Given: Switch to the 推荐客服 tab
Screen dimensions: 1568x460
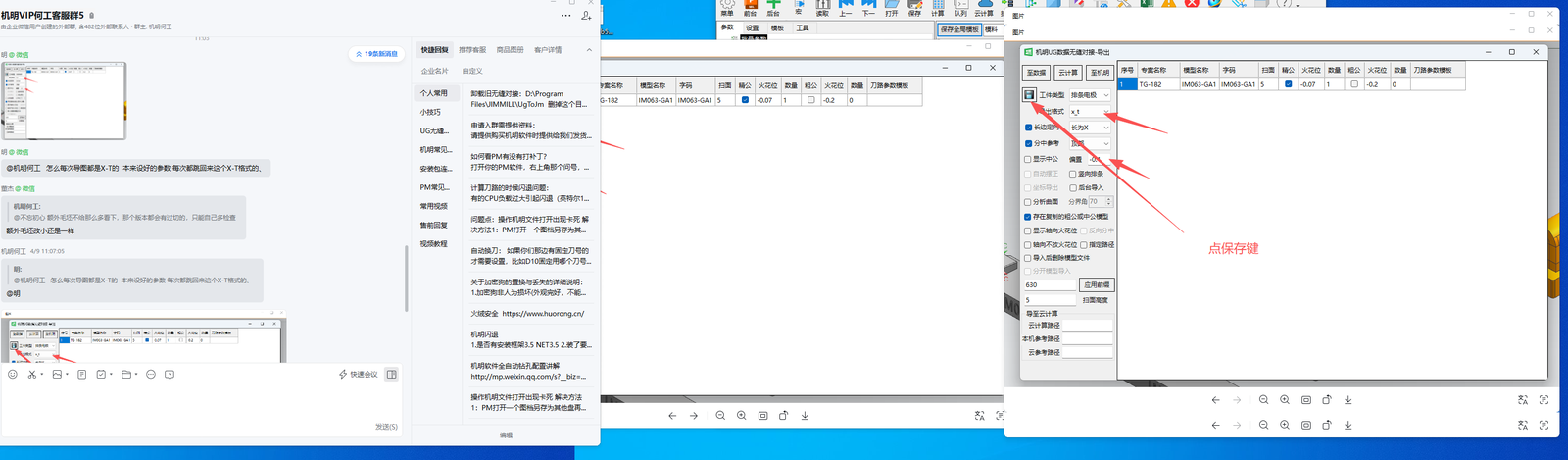Looking at the screenshot, I should tap(472, 50).
